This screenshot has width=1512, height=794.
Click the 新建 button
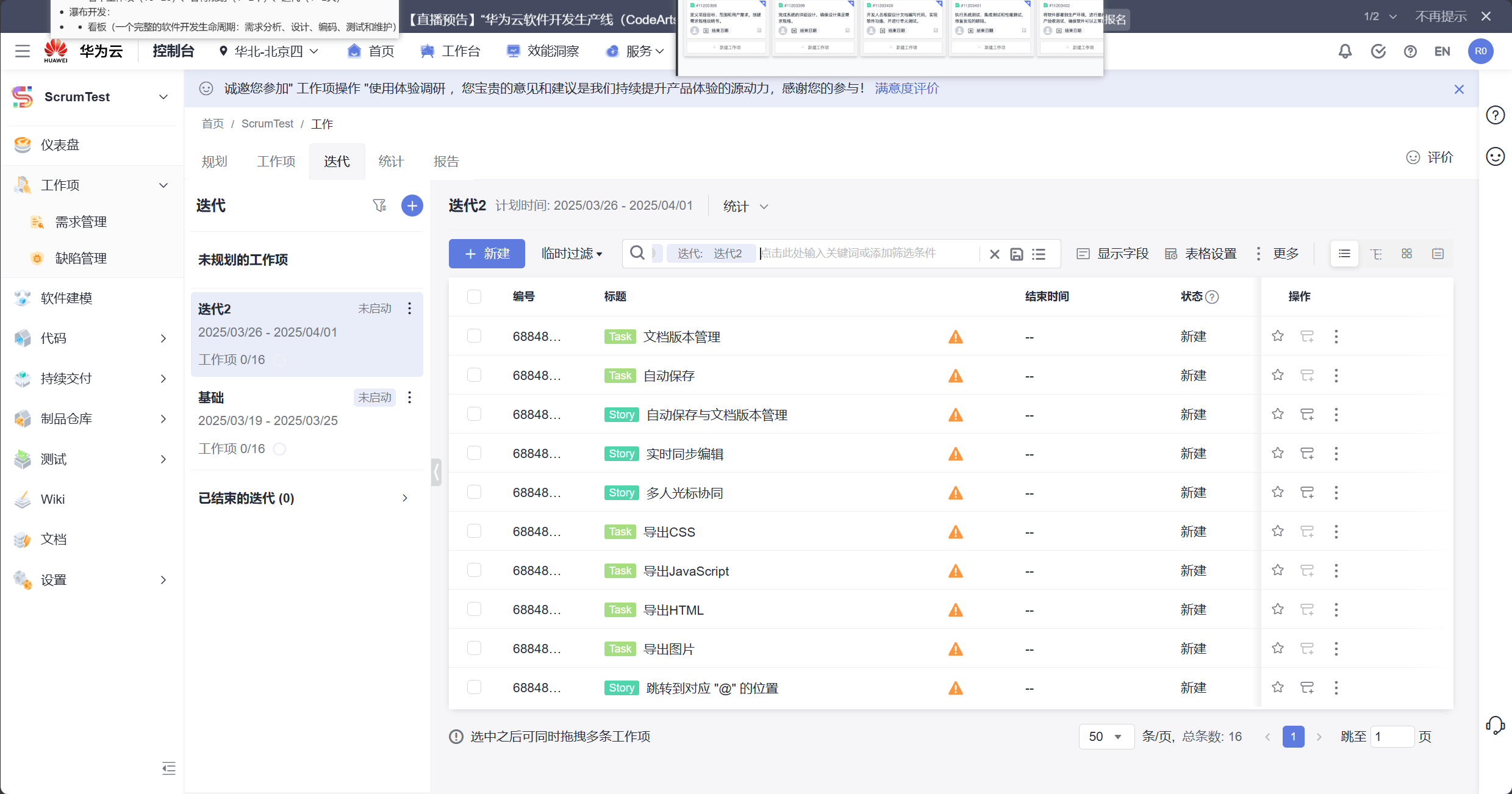(487, 254)
